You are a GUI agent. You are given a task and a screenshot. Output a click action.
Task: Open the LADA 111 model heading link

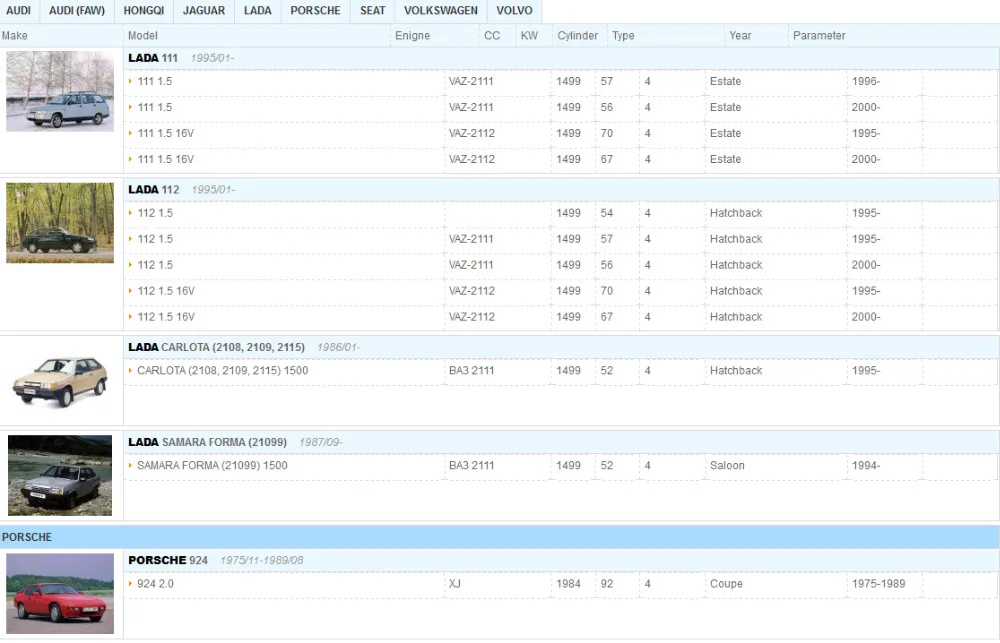[153, 58]
